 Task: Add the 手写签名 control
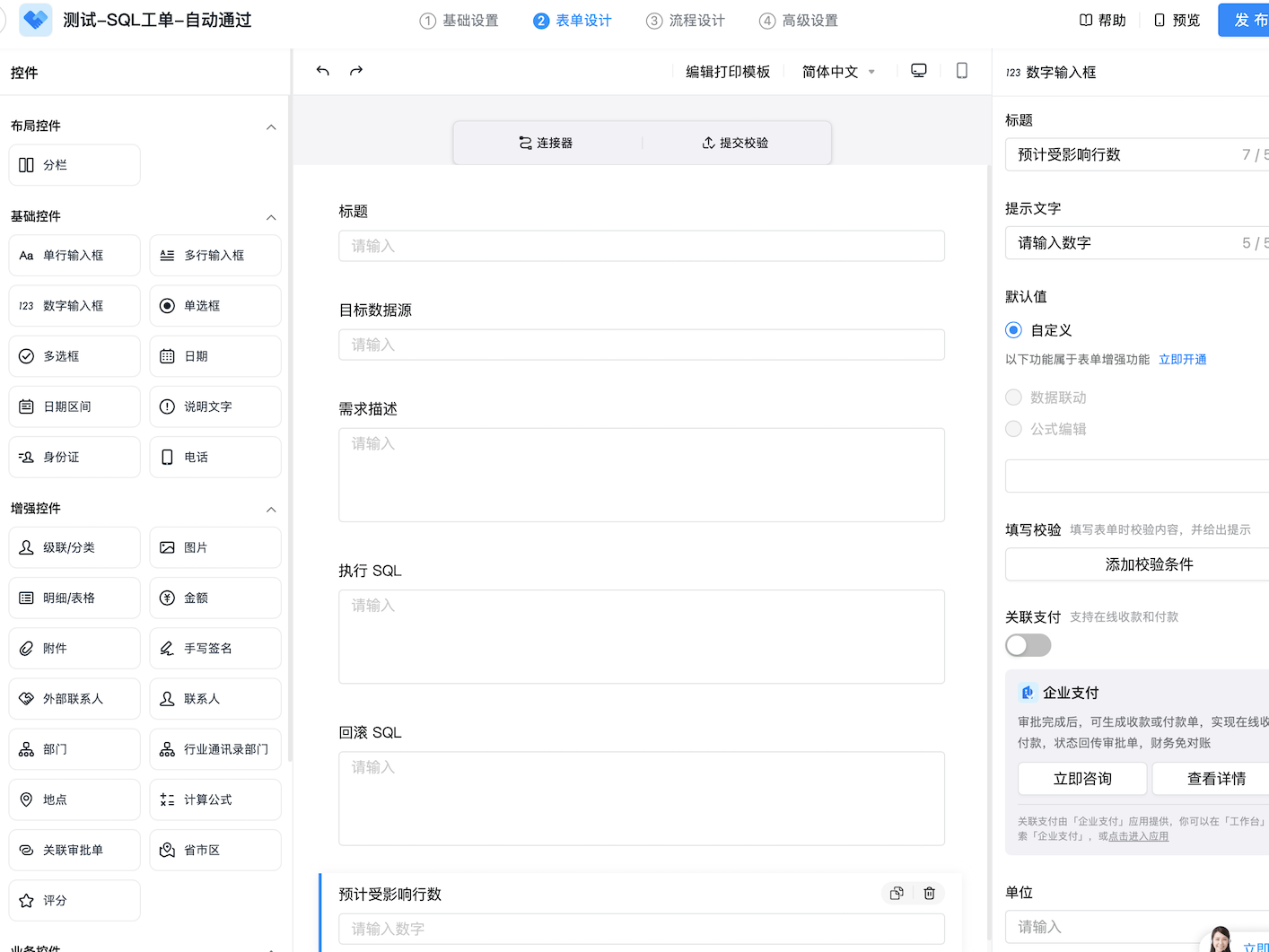pyautogui.click(x=214, y=648)
